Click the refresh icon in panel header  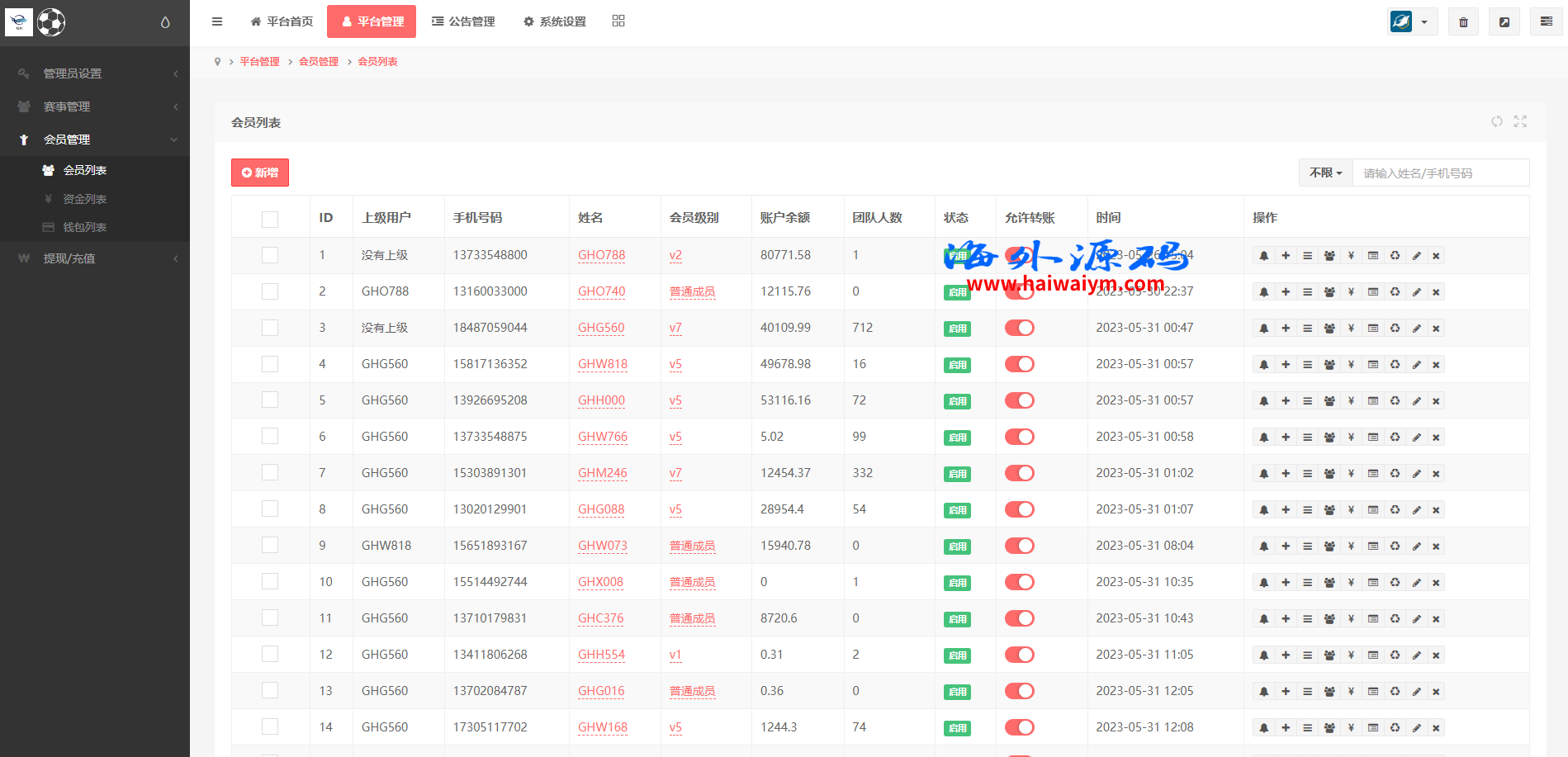point(1497,121)
